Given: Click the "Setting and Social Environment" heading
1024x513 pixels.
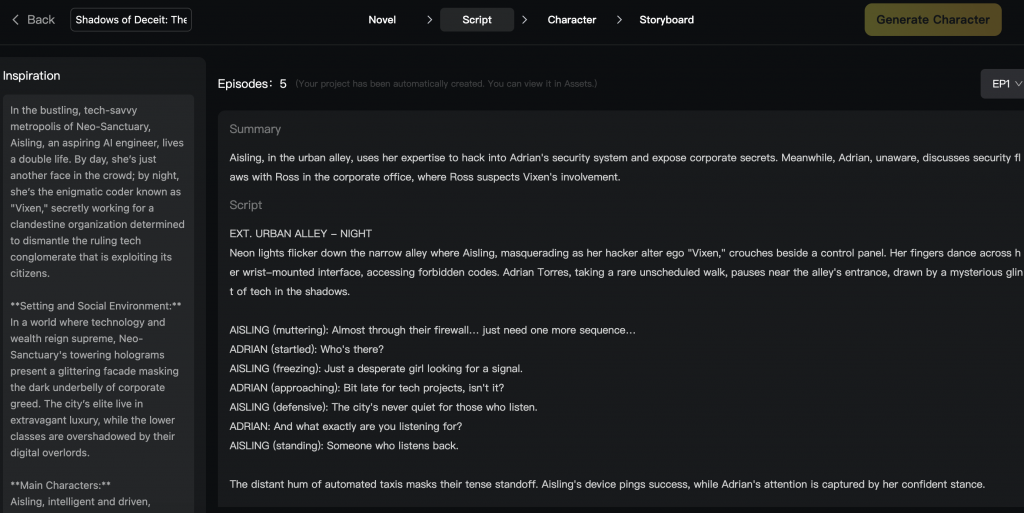Looking at the screenshot, I should [96, 306].
